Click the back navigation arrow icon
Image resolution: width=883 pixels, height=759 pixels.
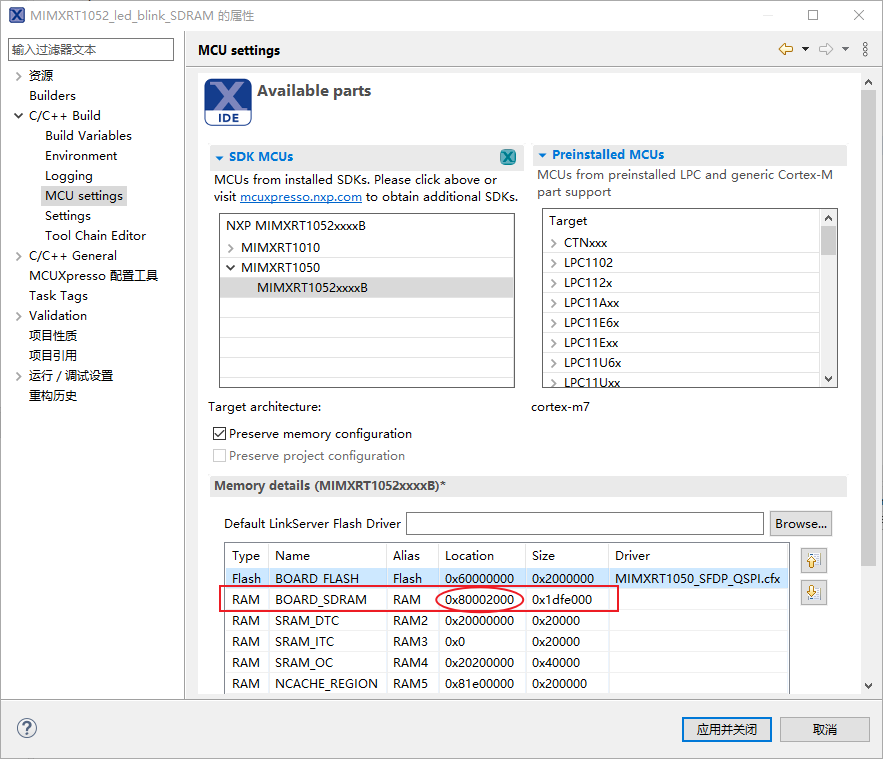(x=786, y=50)
